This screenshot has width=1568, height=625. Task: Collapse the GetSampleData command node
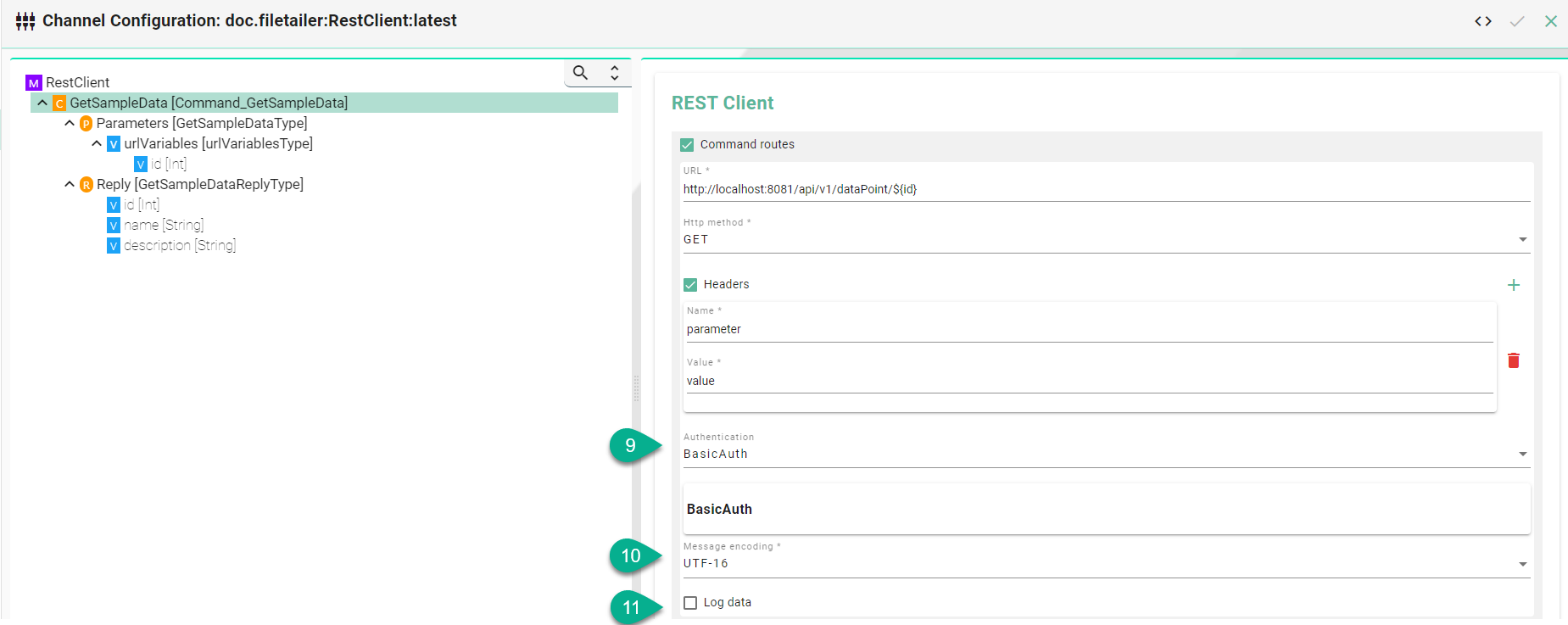coord(42,103)
